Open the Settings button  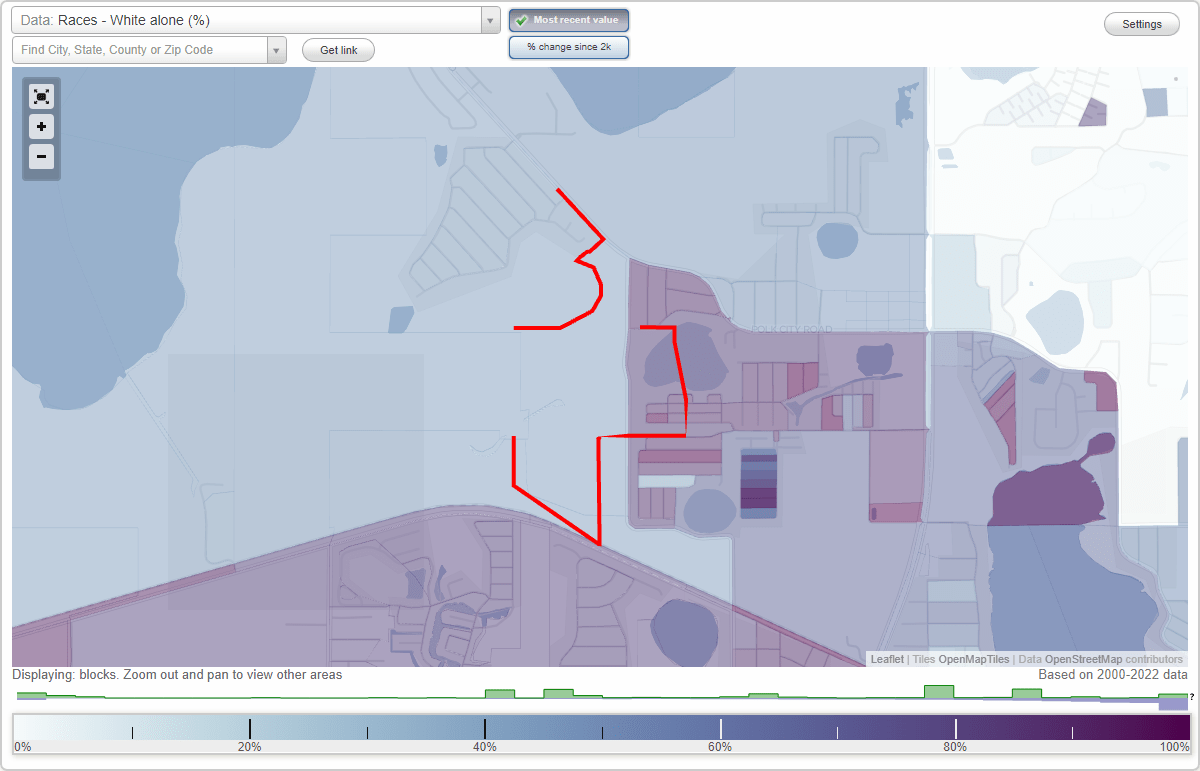point(1142,25)
